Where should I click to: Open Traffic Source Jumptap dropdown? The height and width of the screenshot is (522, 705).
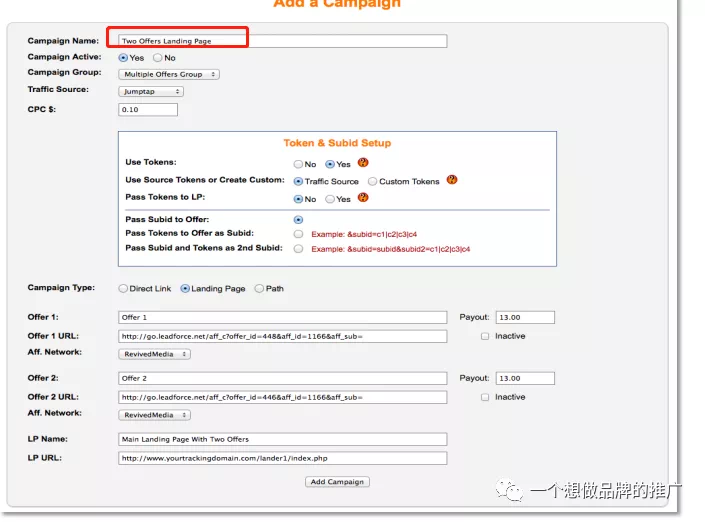click(151, 92)
